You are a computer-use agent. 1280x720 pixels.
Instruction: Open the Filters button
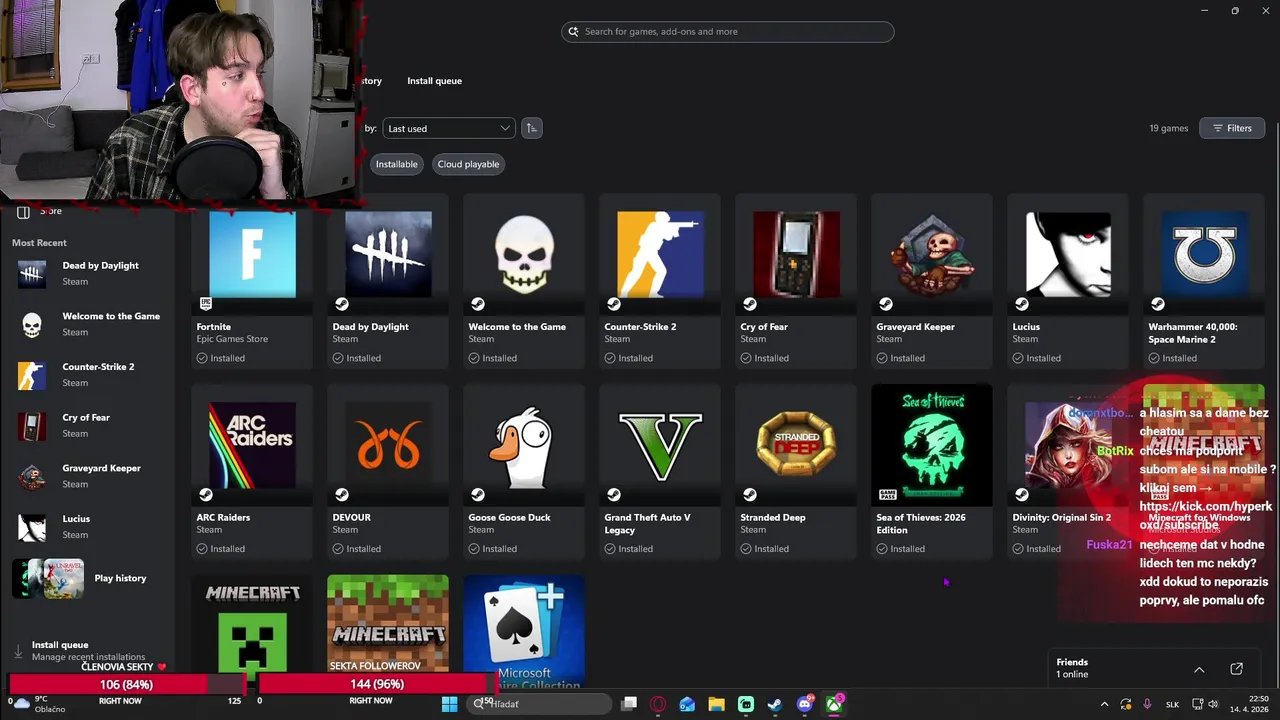(1232, 128)
